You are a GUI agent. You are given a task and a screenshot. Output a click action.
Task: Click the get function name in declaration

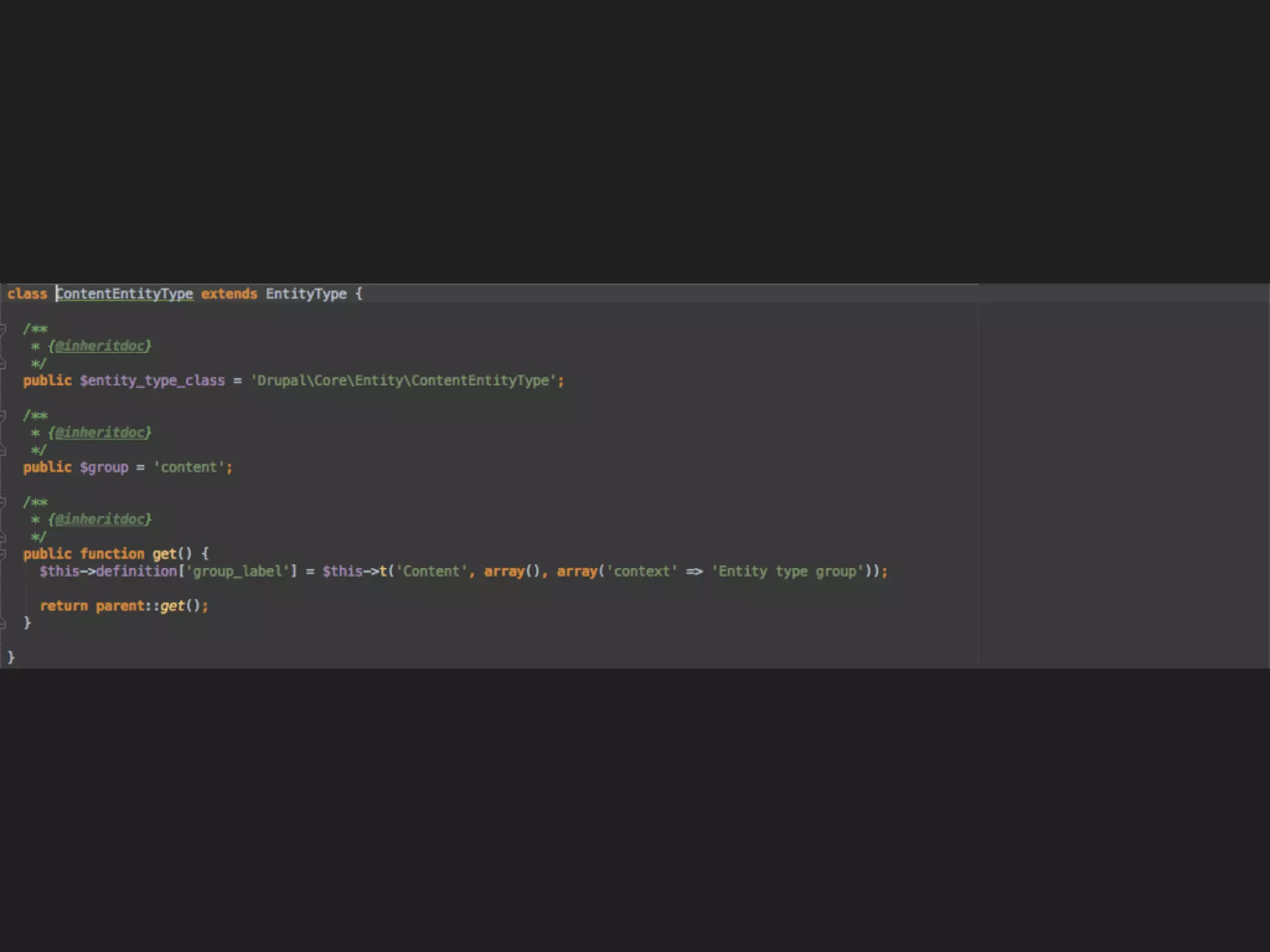pos(164,553)
